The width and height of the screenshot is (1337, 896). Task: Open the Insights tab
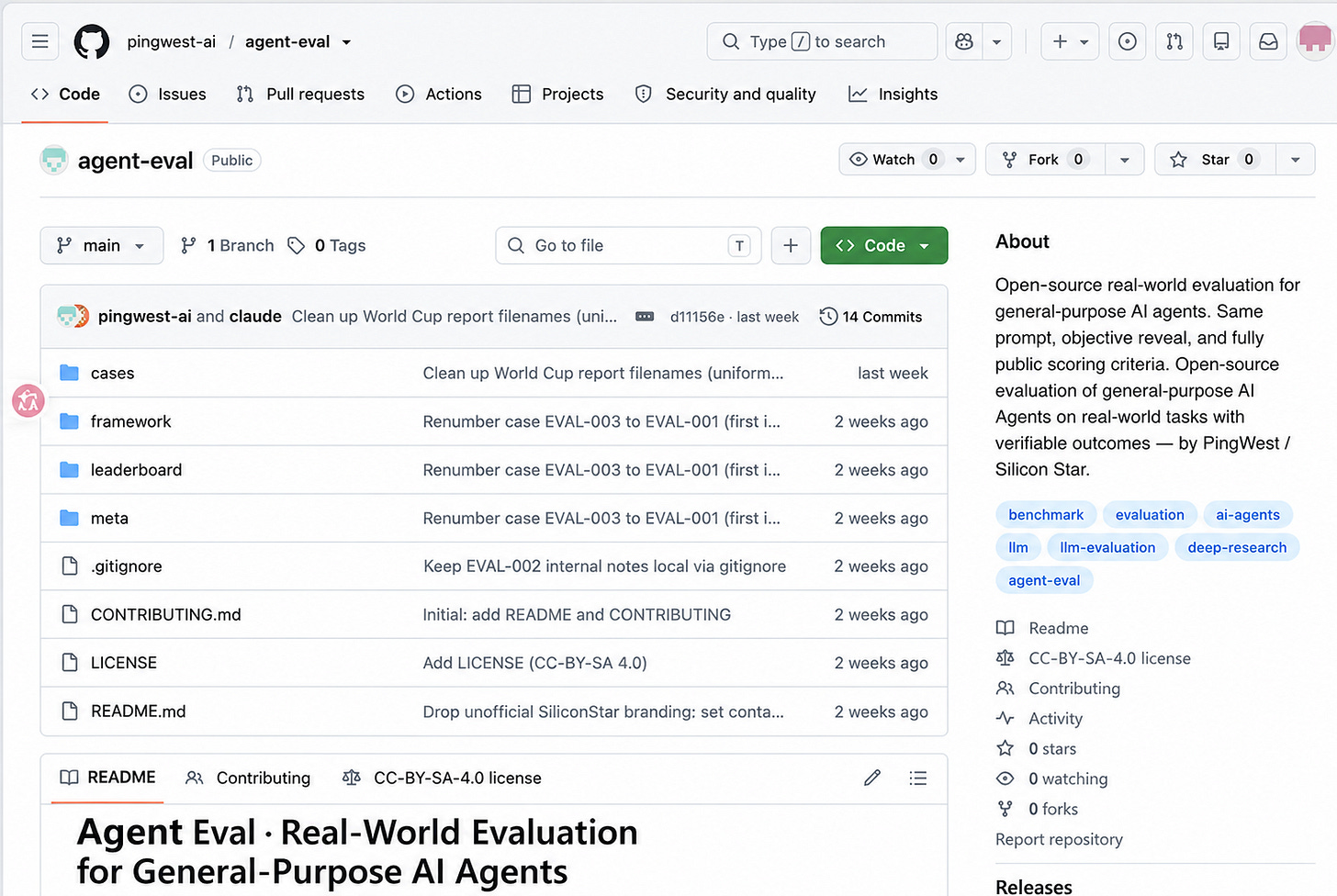tap(893, 94)
